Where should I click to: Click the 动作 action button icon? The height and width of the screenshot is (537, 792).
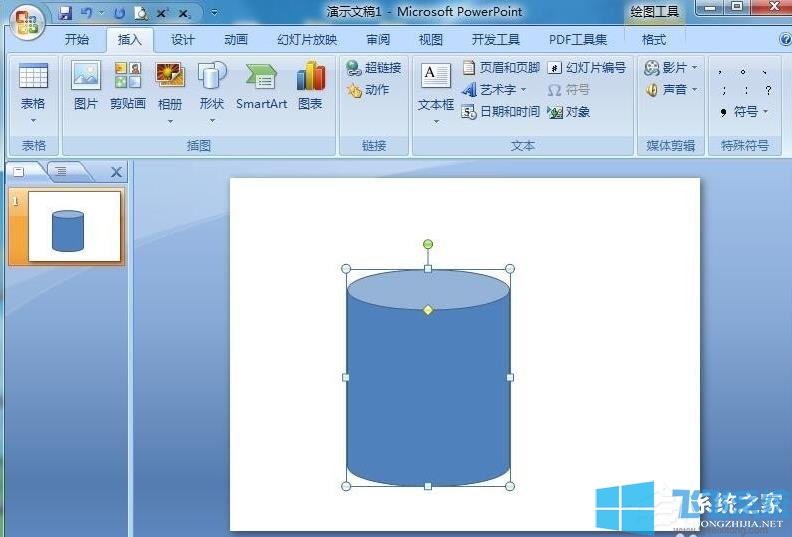pyautogui.click(x=367, y=90)
